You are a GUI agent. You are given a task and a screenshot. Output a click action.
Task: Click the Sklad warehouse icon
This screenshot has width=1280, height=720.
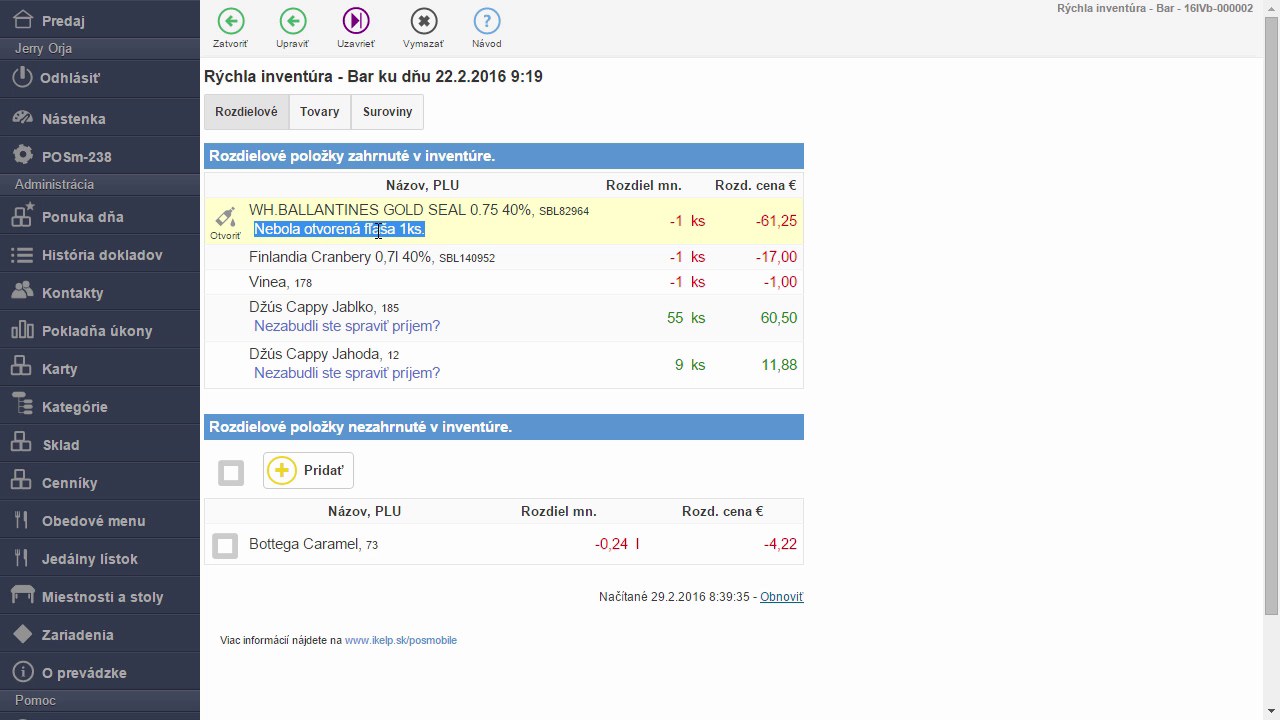(x=22, y=443)
